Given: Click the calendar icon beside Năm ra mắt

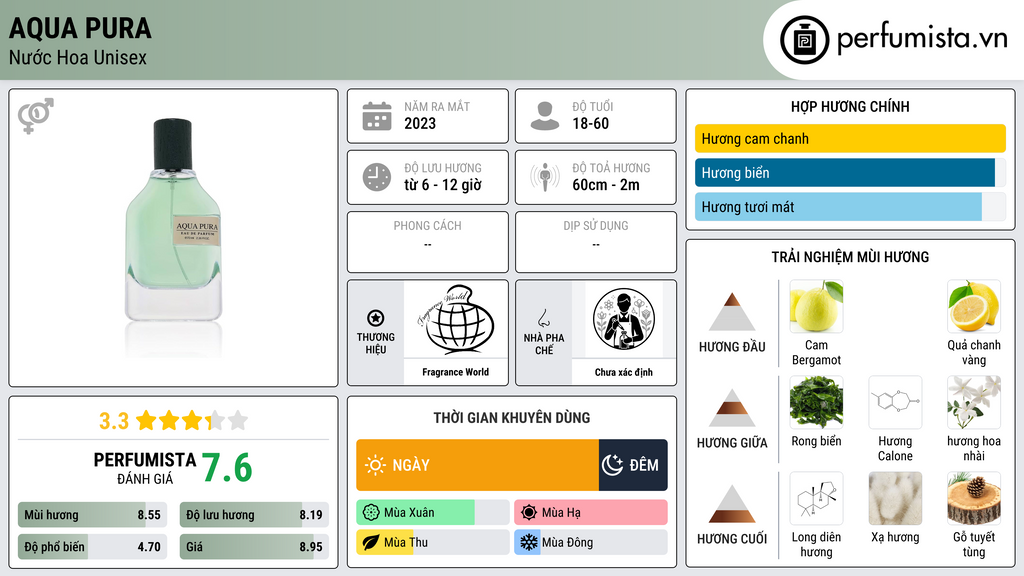Looking at the screenshot, I should 377,116.
